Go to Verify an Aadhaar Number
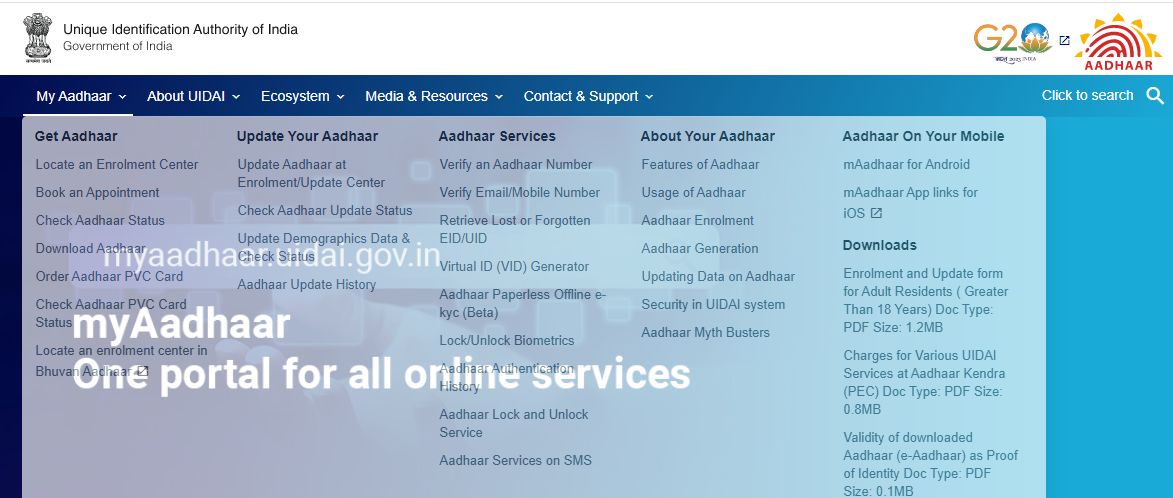Screen dimensions: 1173x498 coord(515,164)
